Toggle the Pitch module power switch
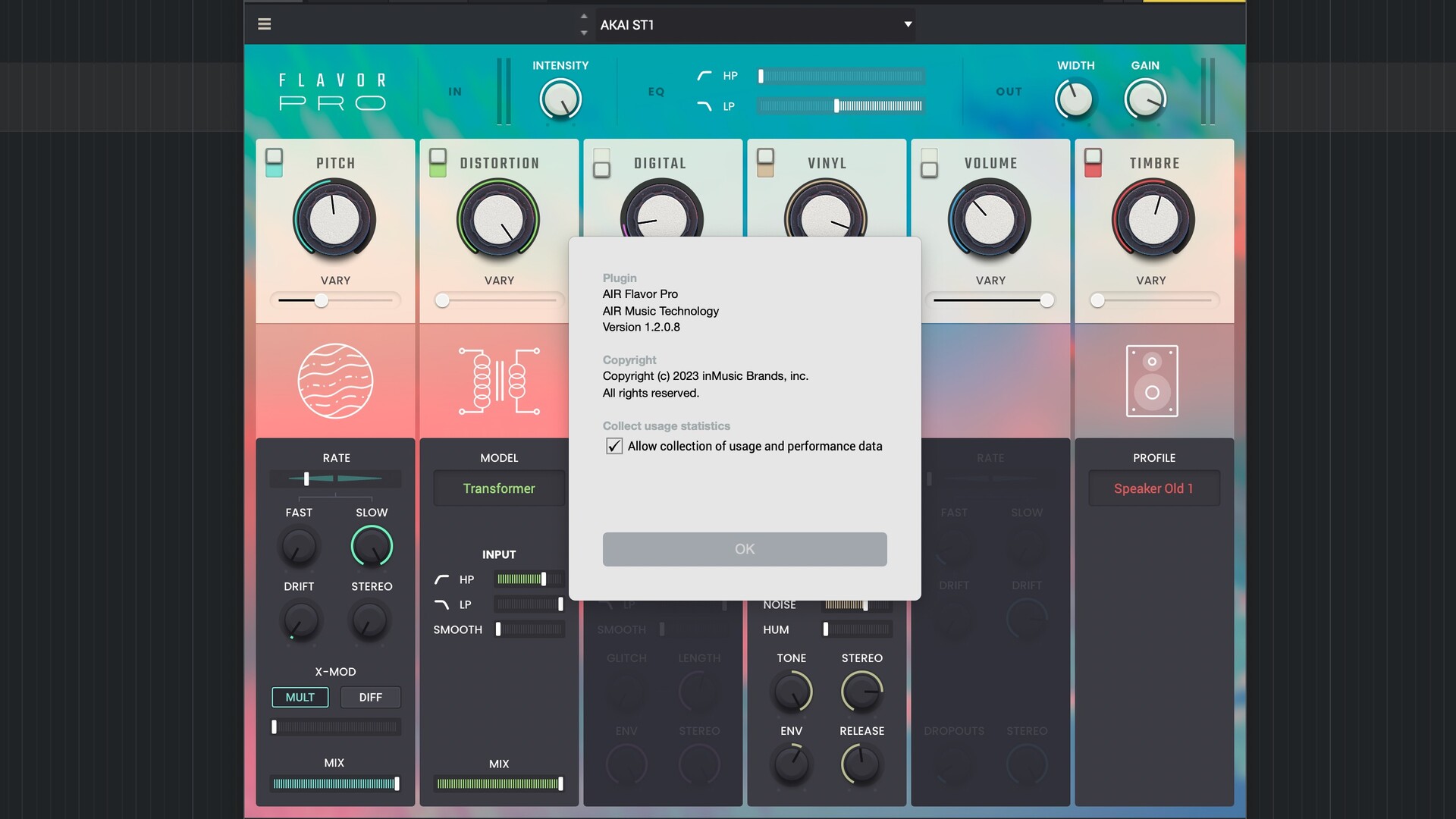This screenshot has width=1456, height=819. tap(274, 162)
